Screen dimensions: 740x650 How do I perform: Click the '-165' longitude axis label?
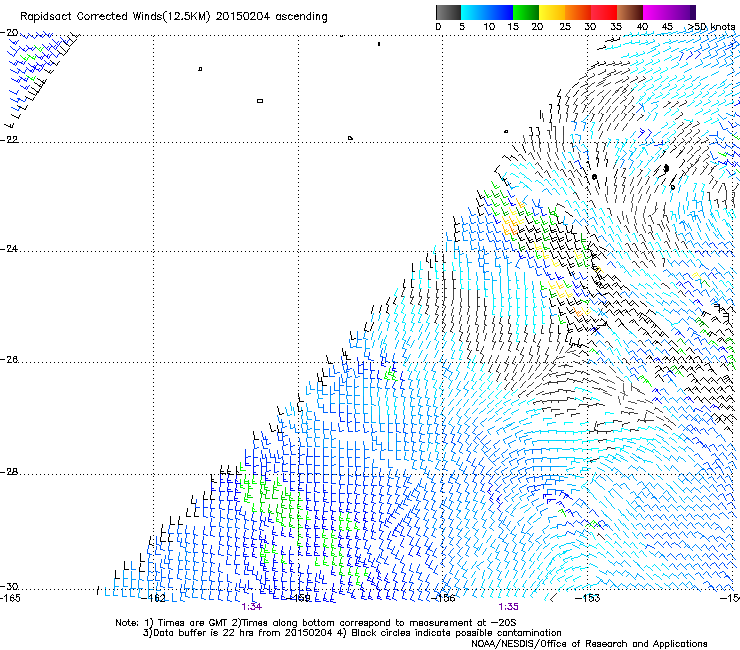click(x=10, y=598)
